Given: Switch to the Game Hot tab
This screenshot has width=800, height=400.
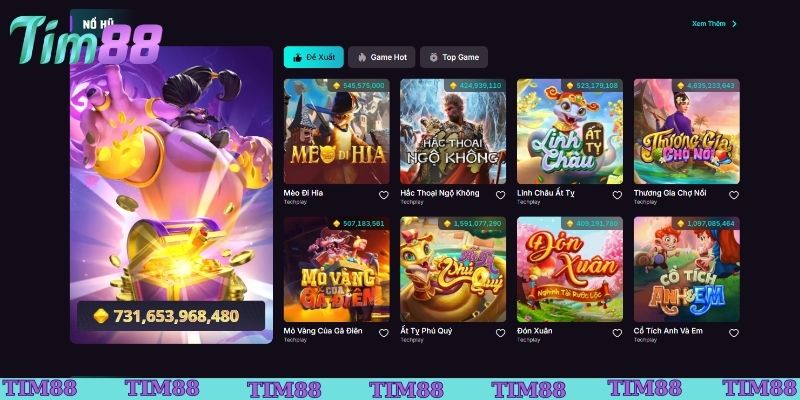Looking at the screenshot, I should [x=382, y=57].
